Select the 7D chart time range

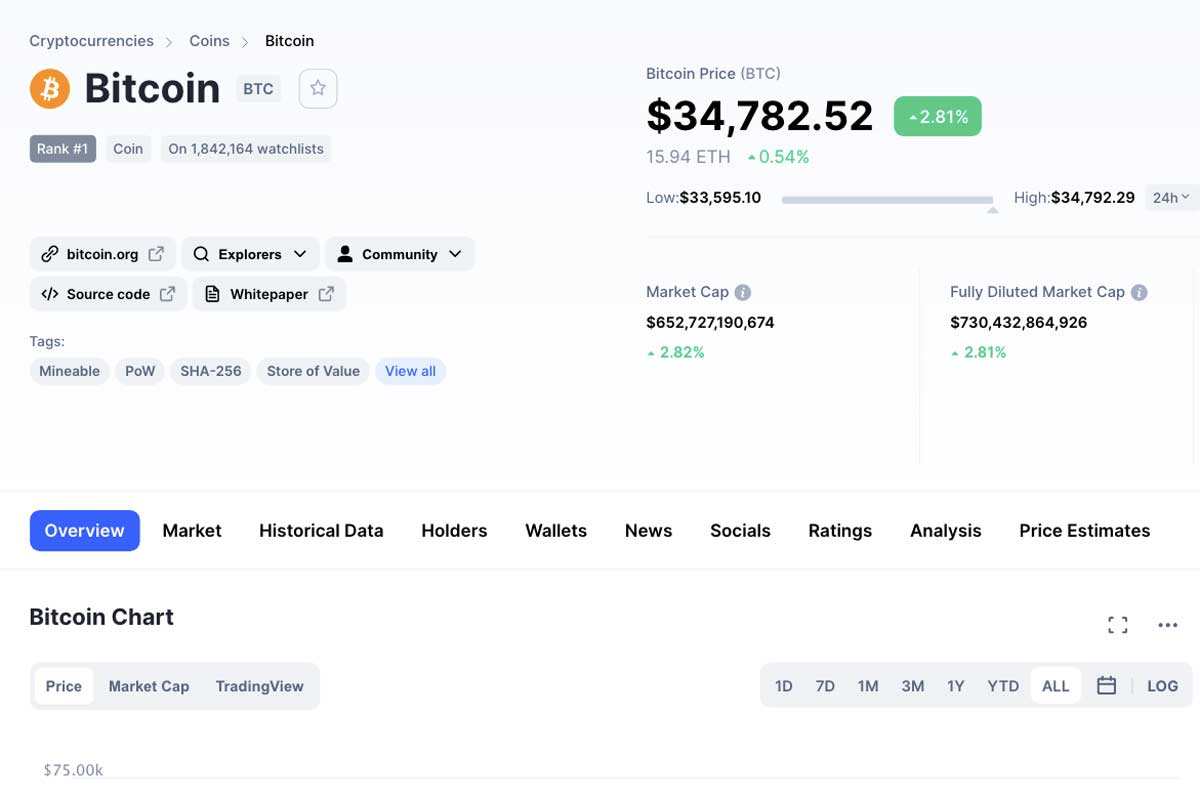tap(825, 686)
